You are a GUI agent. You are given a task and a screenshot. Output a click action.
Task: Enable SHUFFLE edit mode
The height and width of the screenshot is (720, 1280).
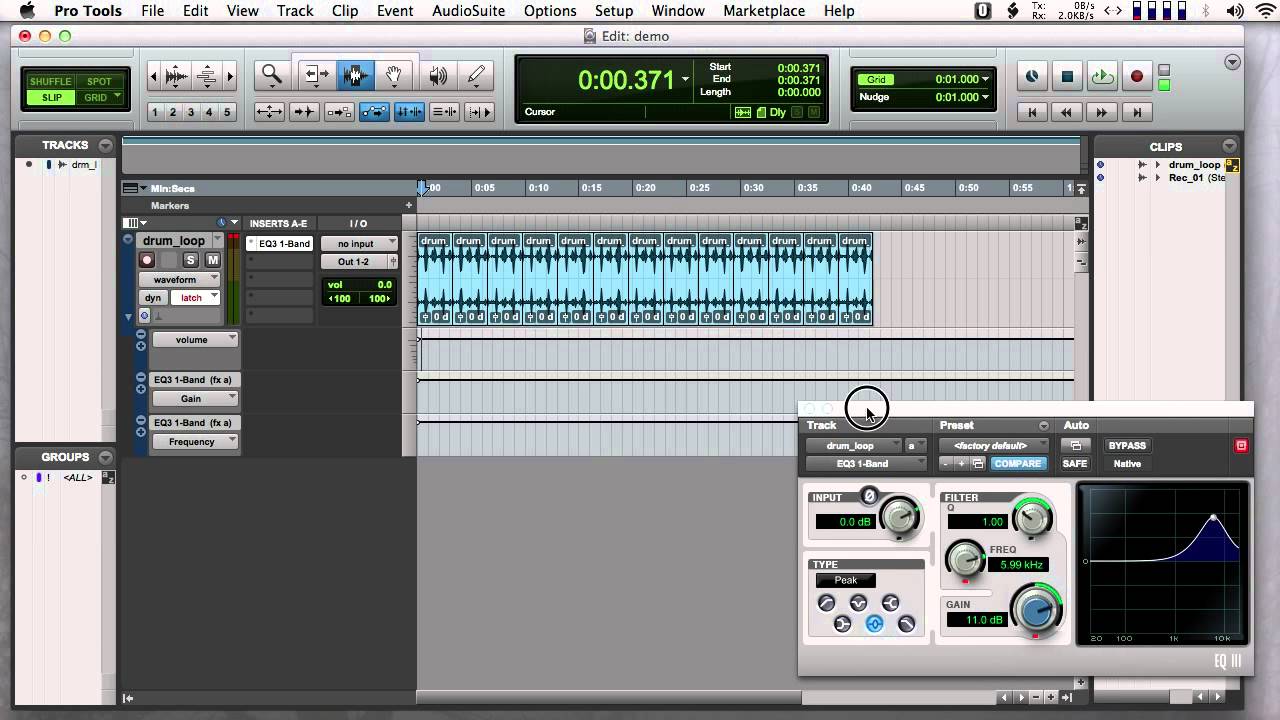coord(50,82)
